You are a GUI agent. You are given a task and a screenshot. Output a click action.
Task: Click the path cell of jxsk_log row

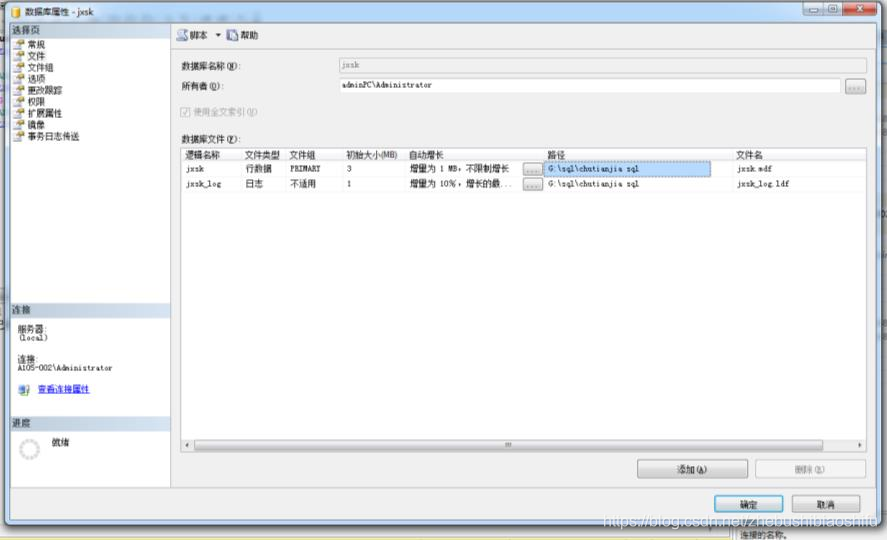click(639, 184)
